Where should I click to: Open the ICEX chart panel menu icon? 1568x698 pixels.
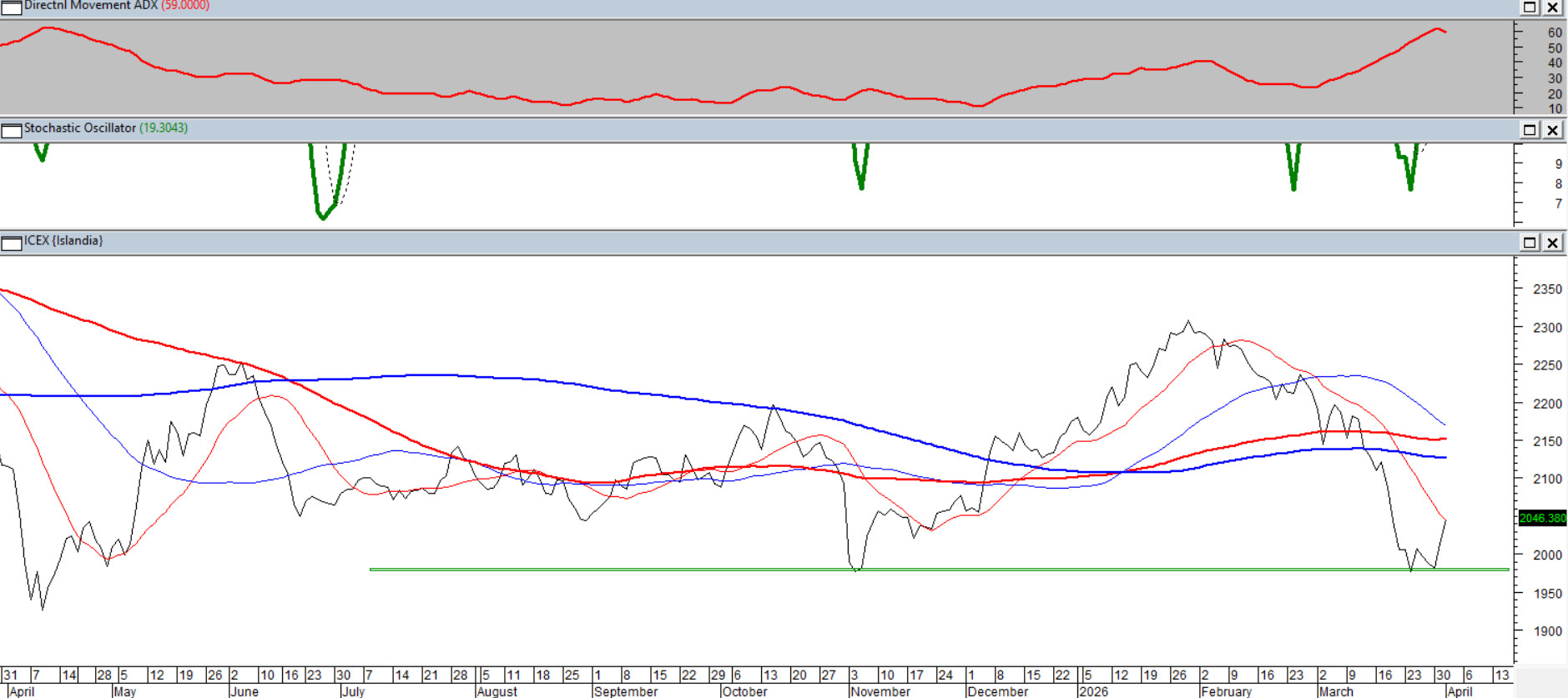coord(11,243)
